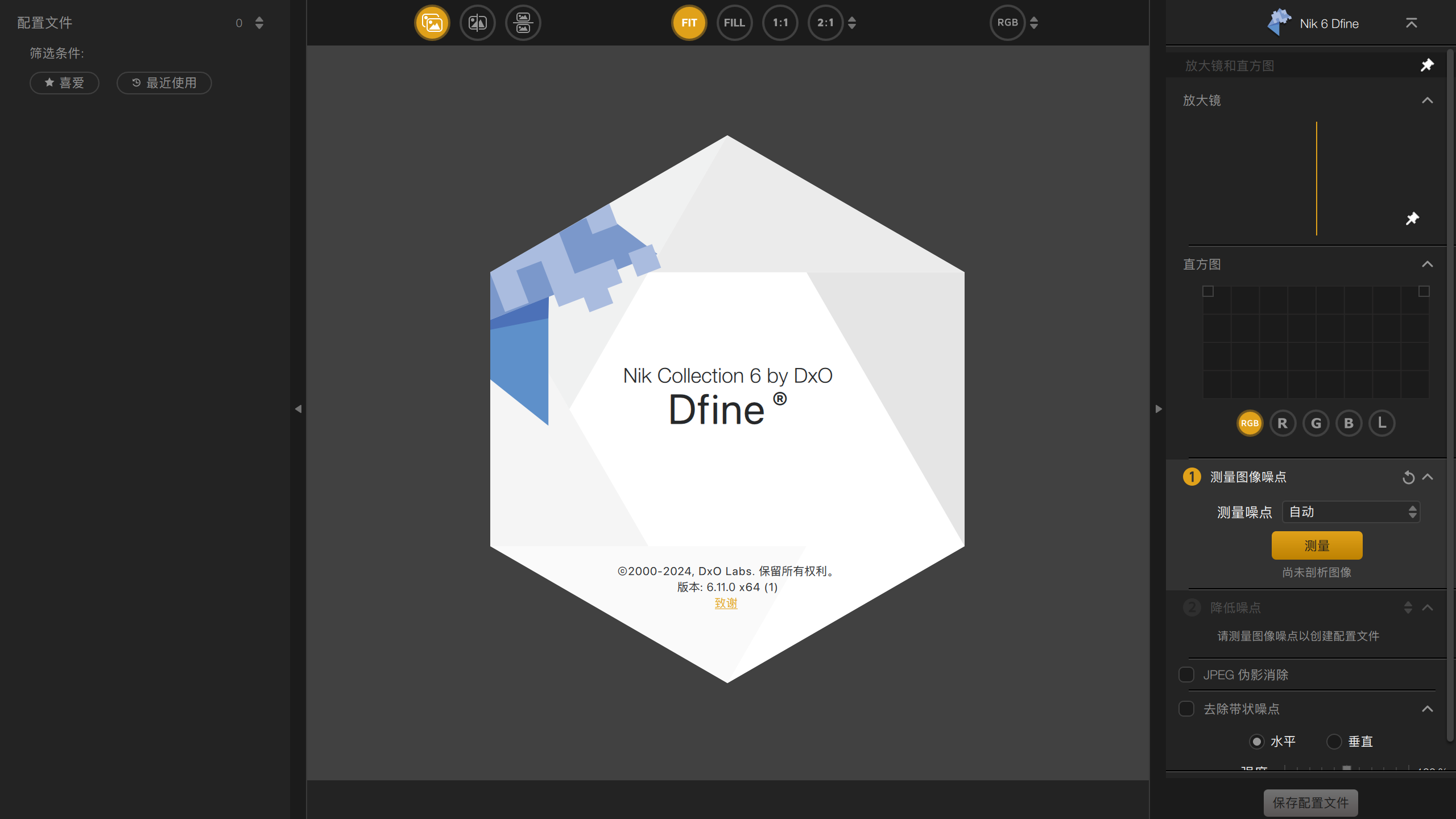Collapse the left presets panel arrow
1456x819 pixels.
coord(298,409)
